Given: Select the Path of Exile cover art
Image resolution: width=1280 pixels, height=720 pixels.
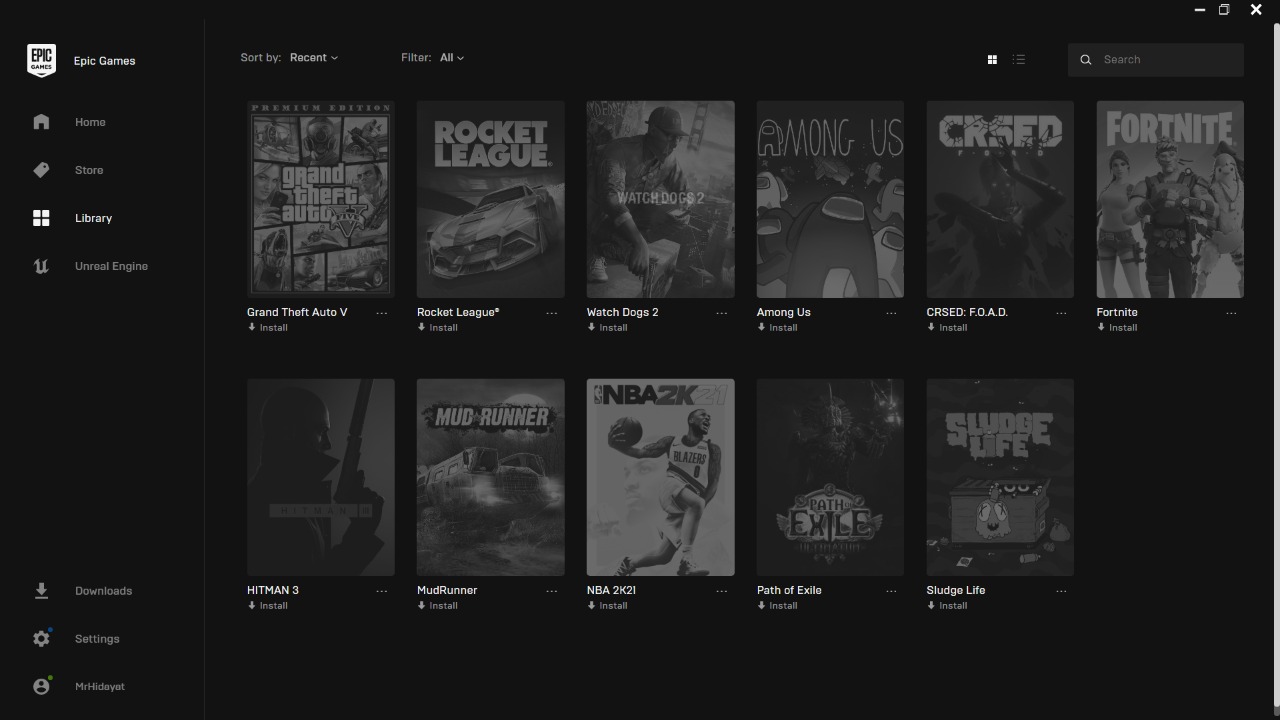Looking at the screenshot, I should 830,477.
